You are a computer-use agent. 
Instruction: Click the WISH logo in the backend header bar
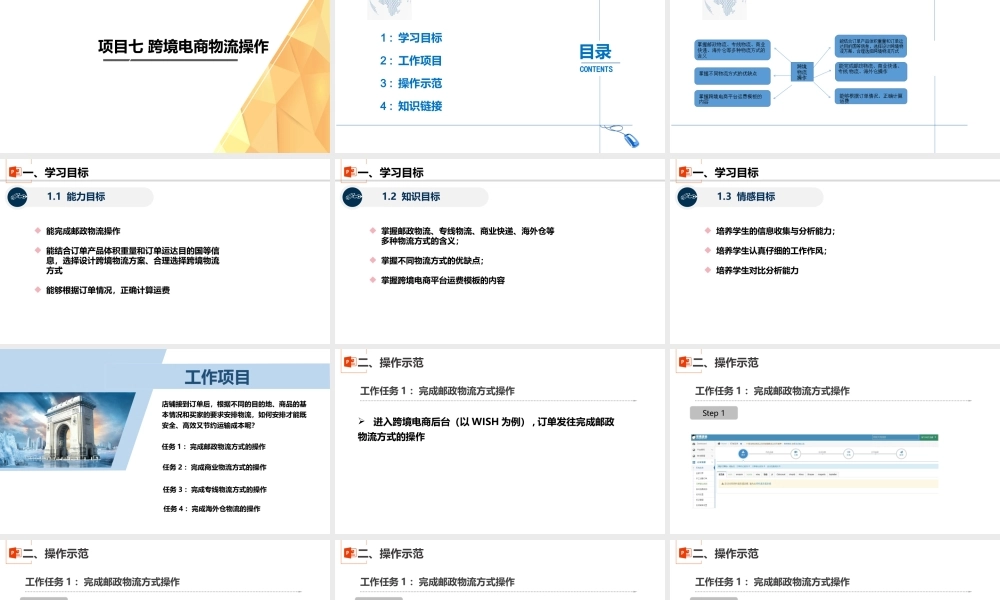tap(697, 435)
